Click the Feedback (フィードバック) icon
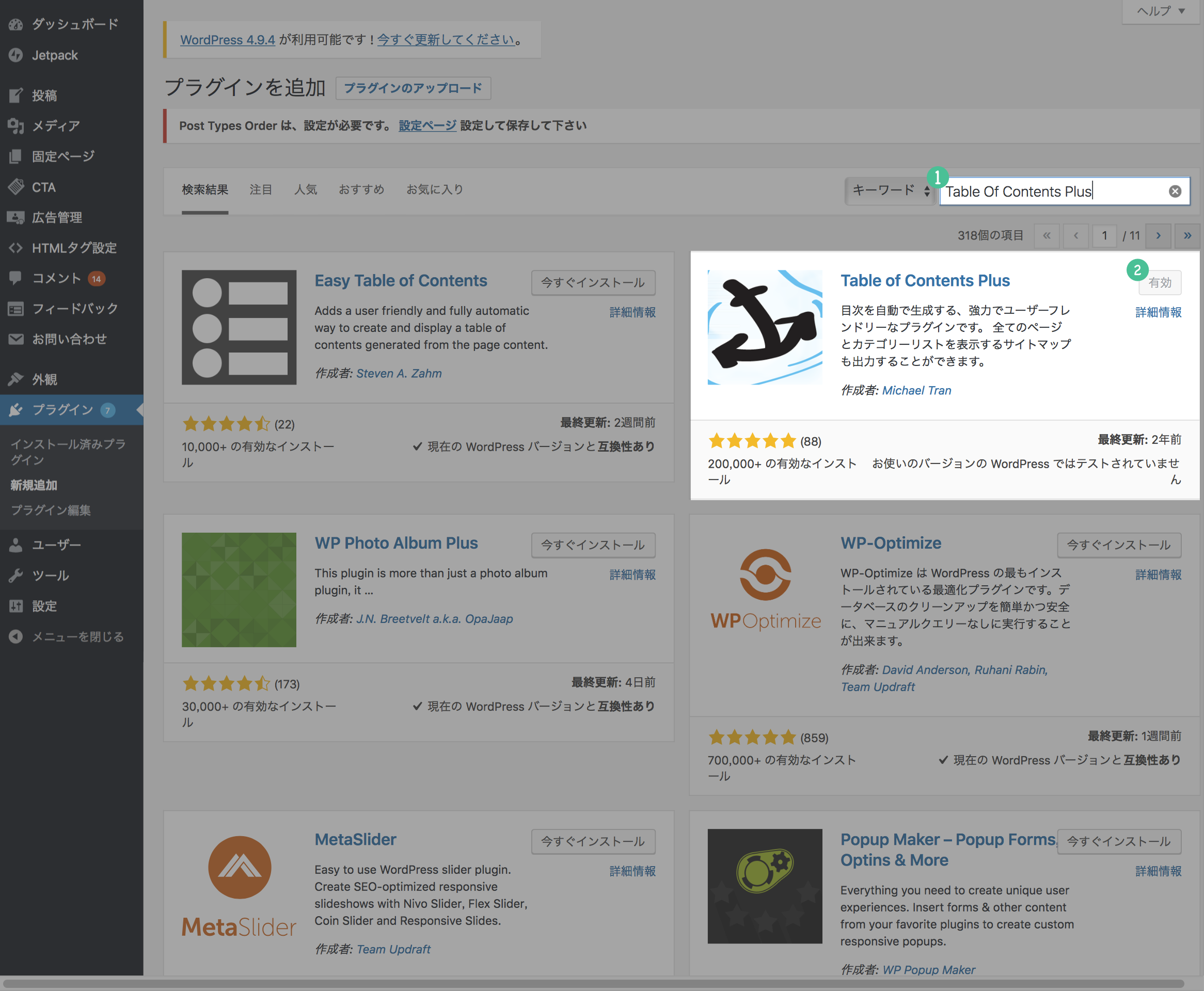The image size is (1204, 991). tap(15, 309)
